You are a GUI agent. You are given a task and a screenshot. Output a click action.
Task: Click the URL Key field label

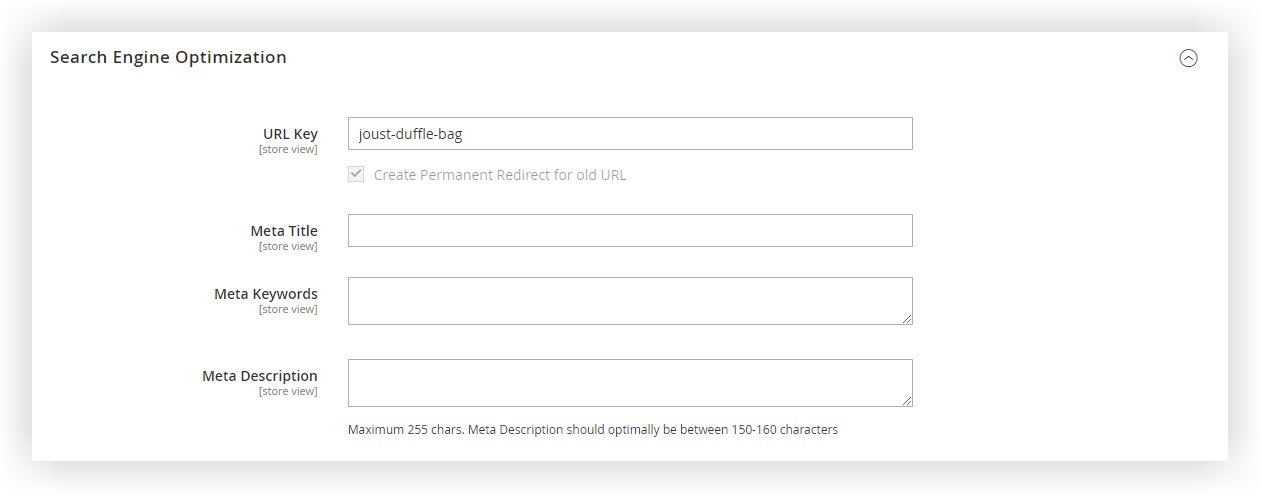290,134
